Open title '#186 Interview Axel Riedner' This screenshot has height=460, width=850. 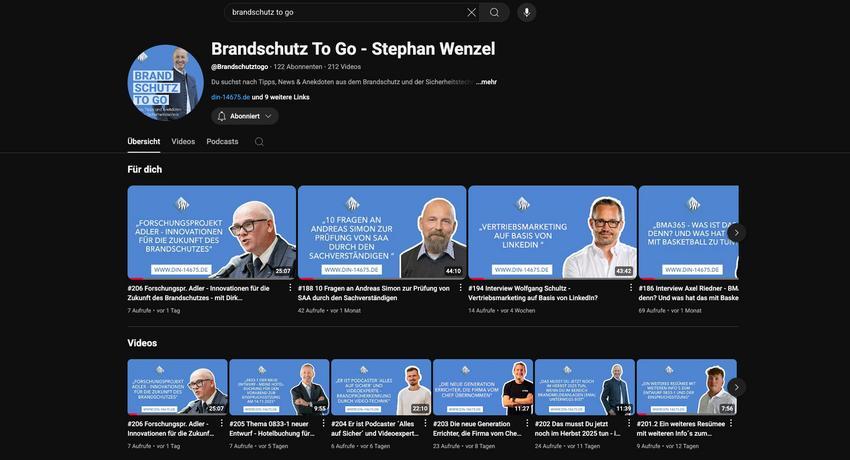tap(688, 293)
